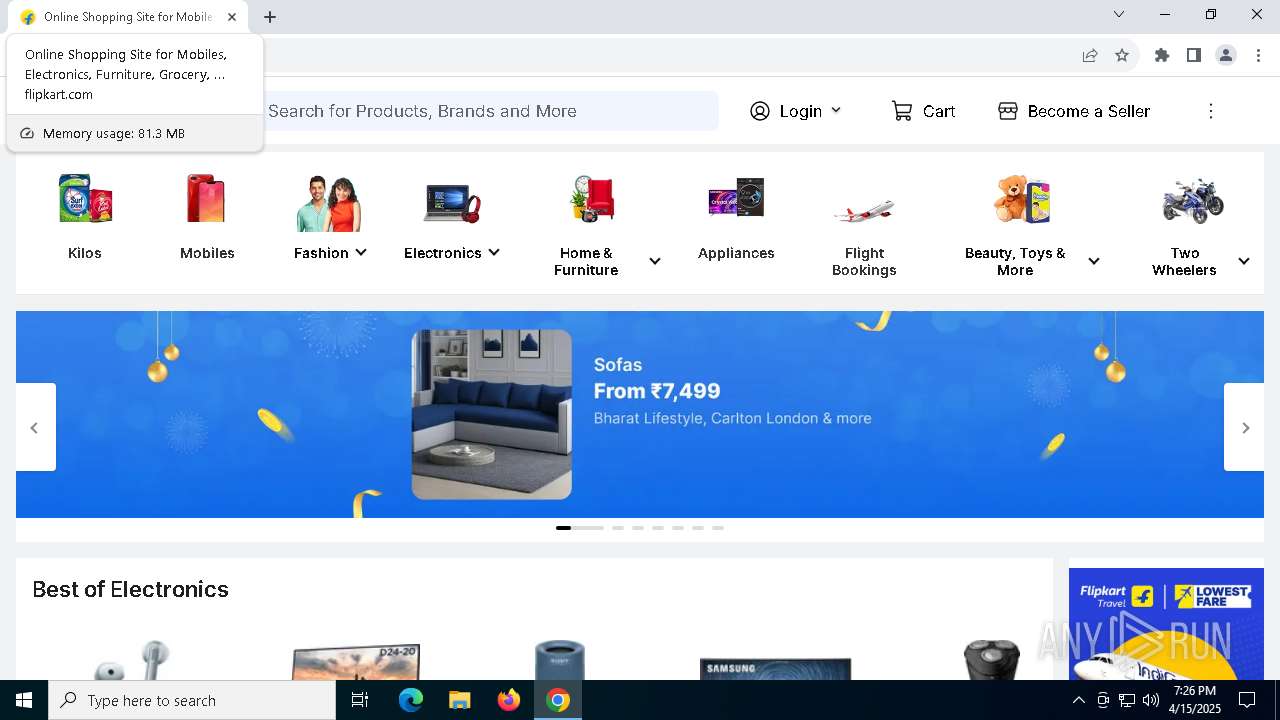Open the Mobiles category phone icon
Screen dimensions: 1280x720
tap(207, 199)
